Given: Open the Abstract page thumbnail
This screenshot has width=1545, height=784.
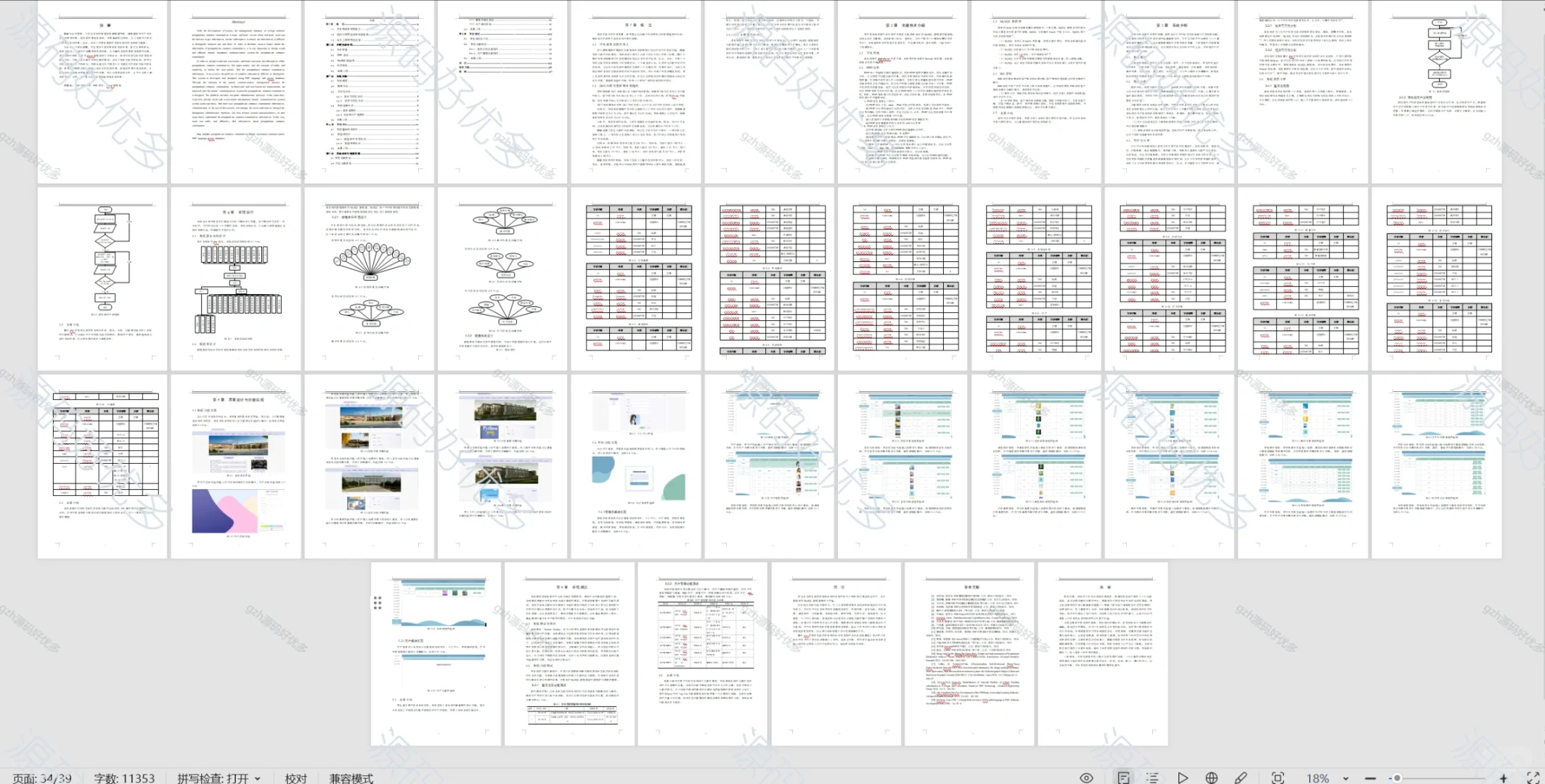Looking at the screenshot, I should 236,91.
